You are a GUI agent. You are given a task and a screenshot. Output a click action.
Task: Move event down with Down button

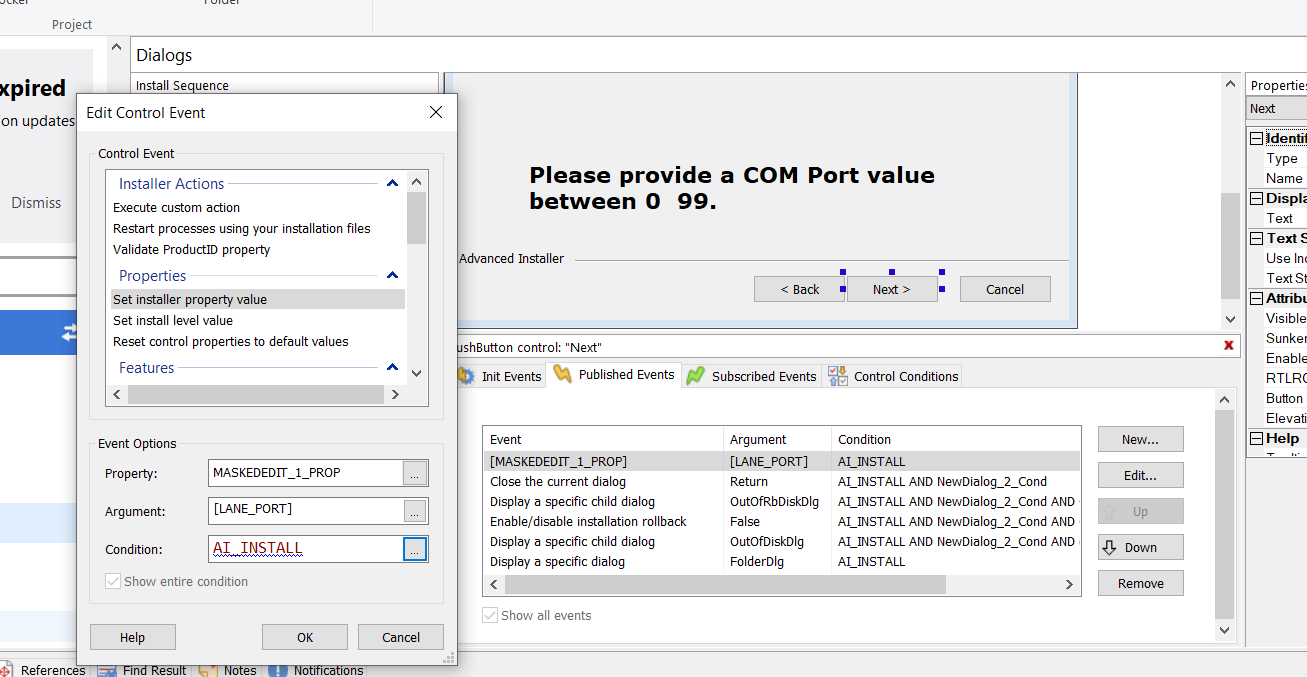click(1140, 547)
